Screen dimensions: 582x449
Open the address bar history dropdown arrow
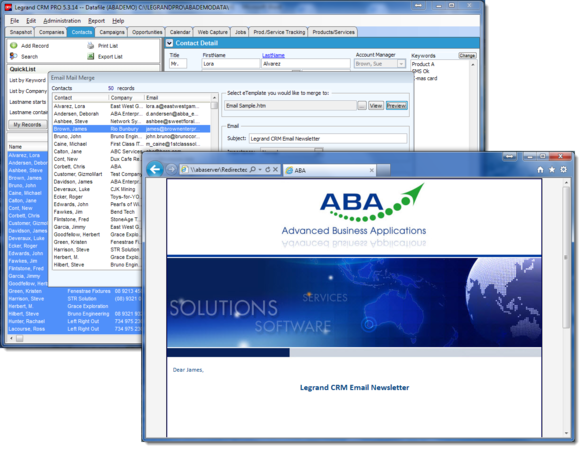point(260,170)
